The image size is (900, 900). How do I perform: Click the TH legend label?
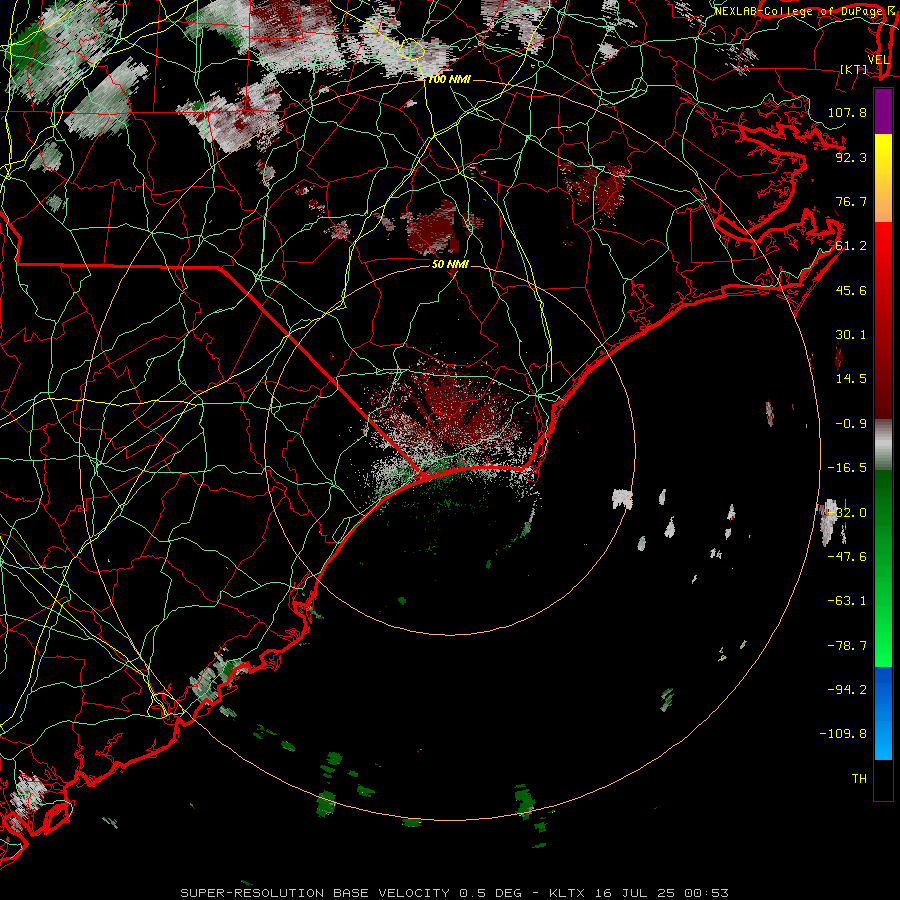[859, 779]
